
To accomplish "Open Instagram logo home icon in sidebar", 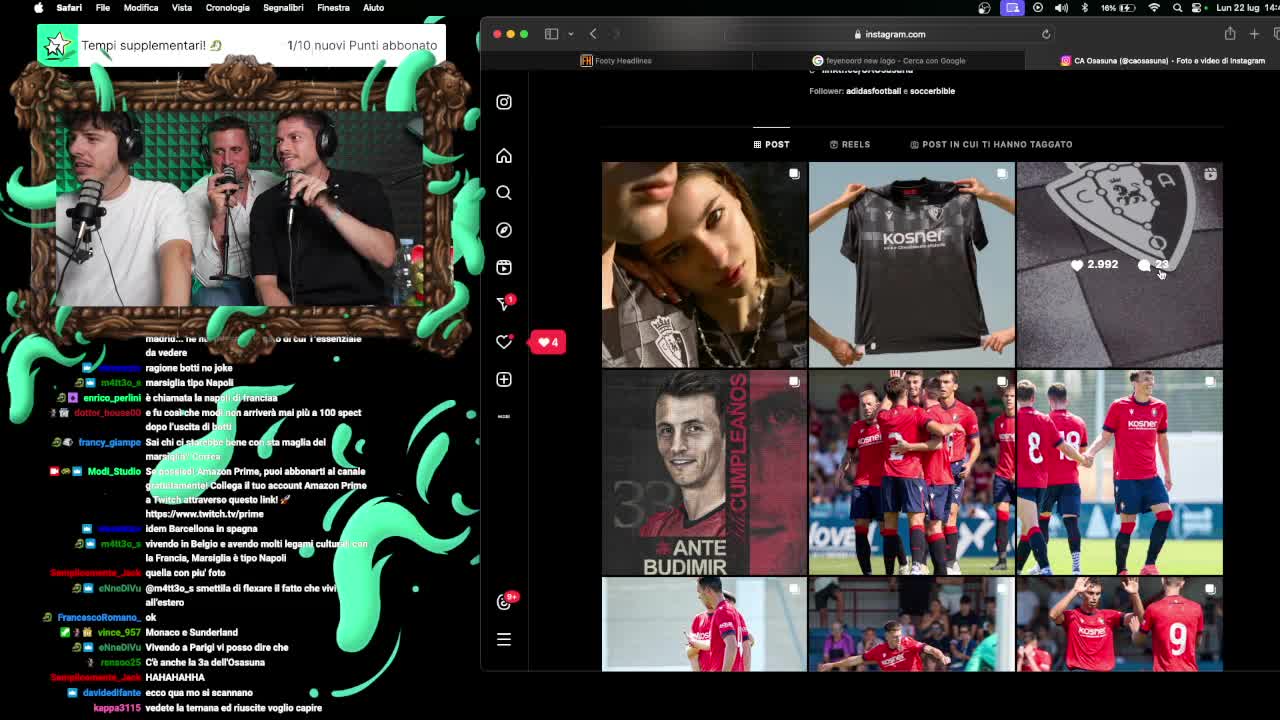I will pos(504,102).
